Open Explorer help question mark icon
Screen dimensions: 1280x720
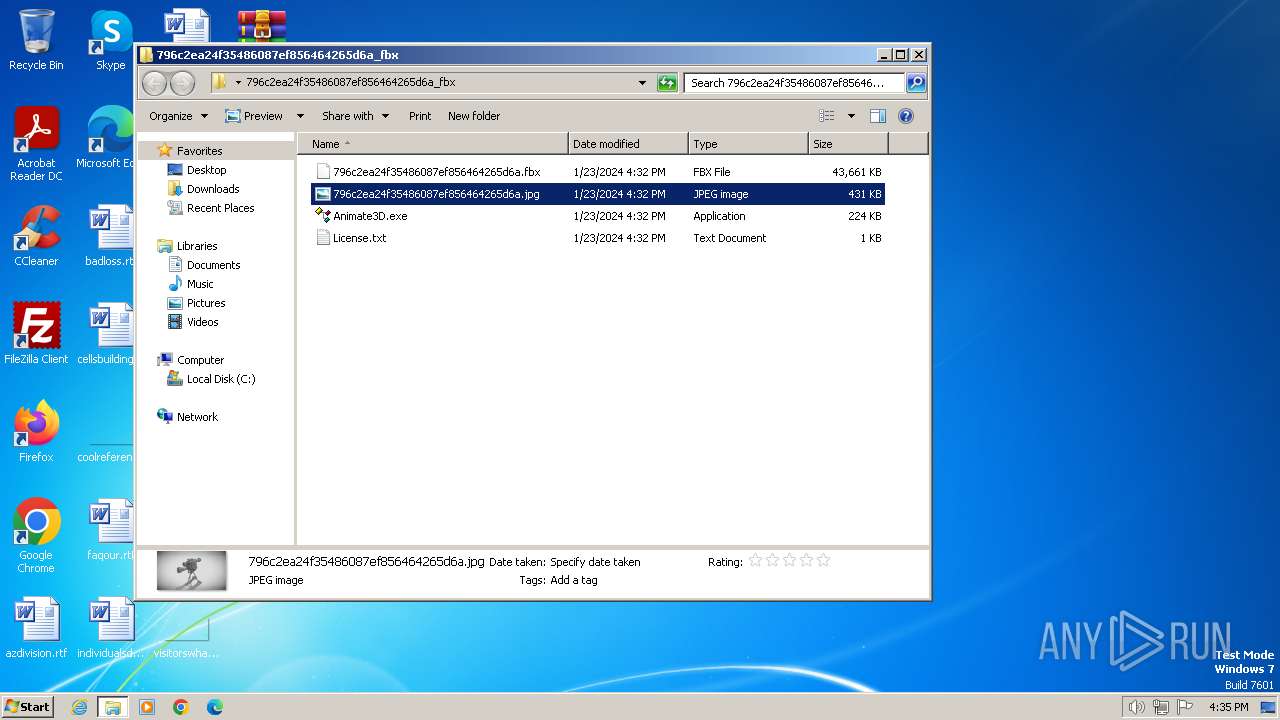tap(906, 116)
